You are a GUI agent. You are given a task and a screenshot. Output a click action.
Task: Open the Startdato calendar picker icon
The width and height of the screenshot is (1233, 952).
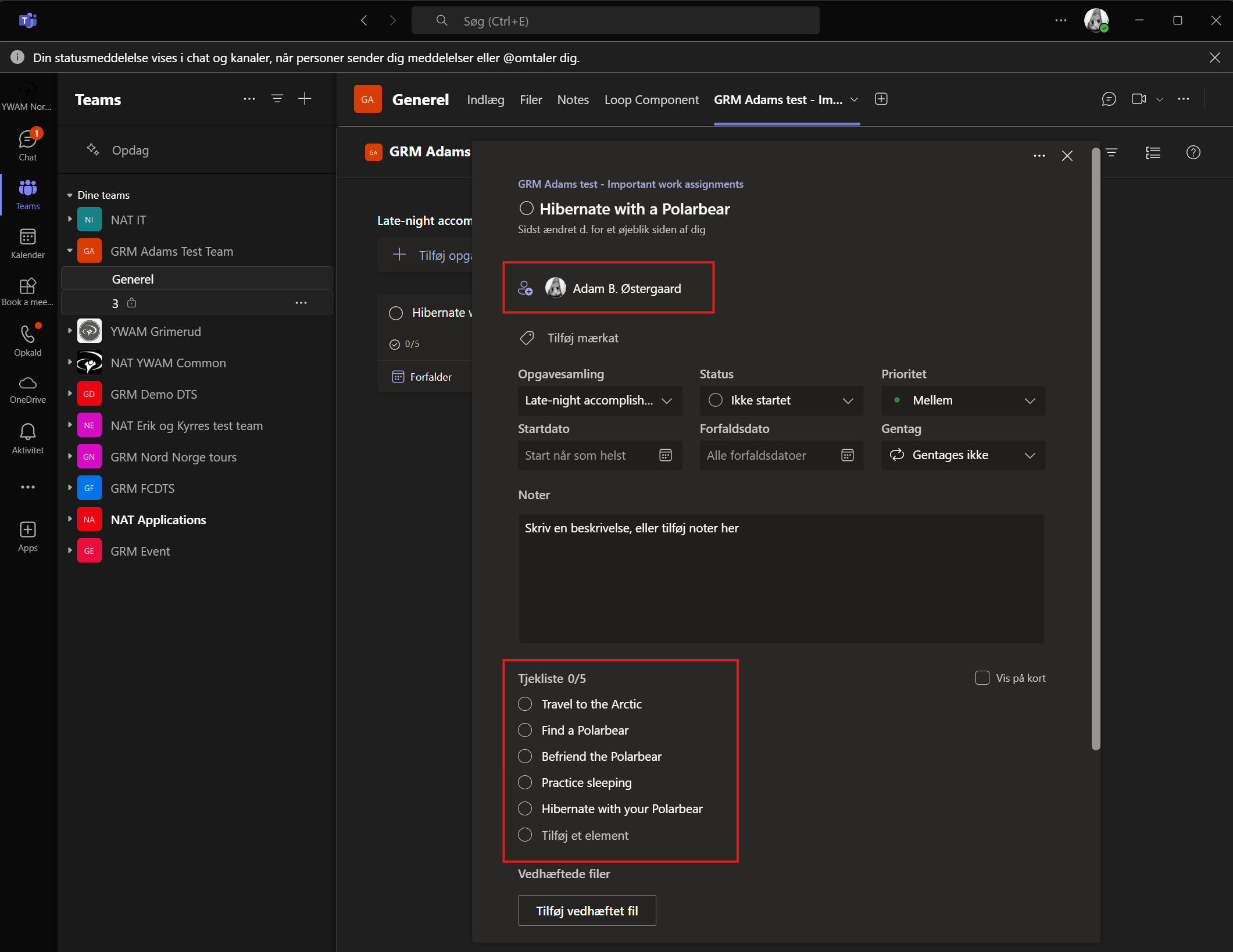666,455
